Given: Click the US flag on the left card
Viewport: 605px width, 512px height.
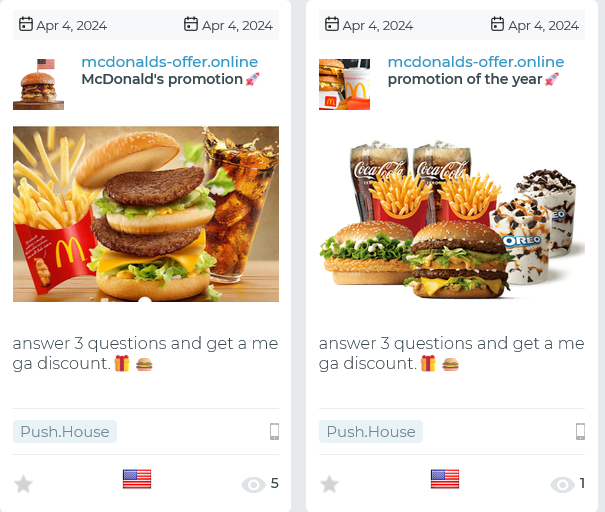Looking at the screenshot, I should click(137, 479).
